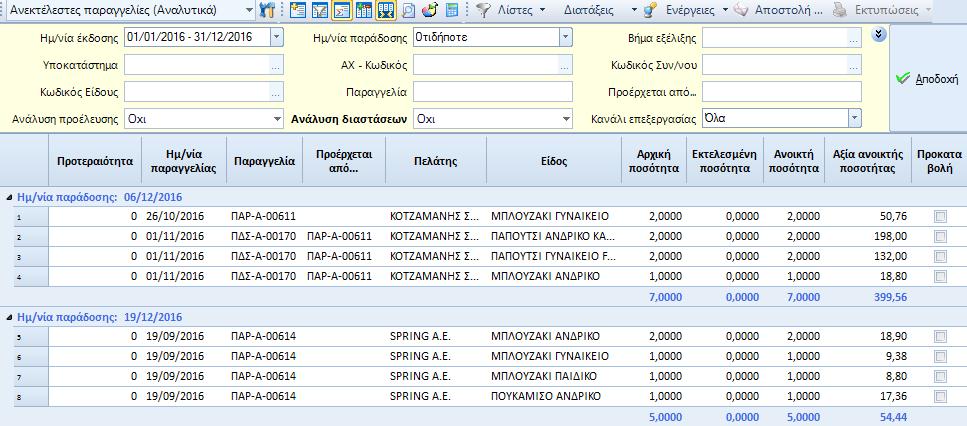This screenshot has width=967, height=426.
Task: Toggle the sigma totals icon
Action: coord(341,10)
